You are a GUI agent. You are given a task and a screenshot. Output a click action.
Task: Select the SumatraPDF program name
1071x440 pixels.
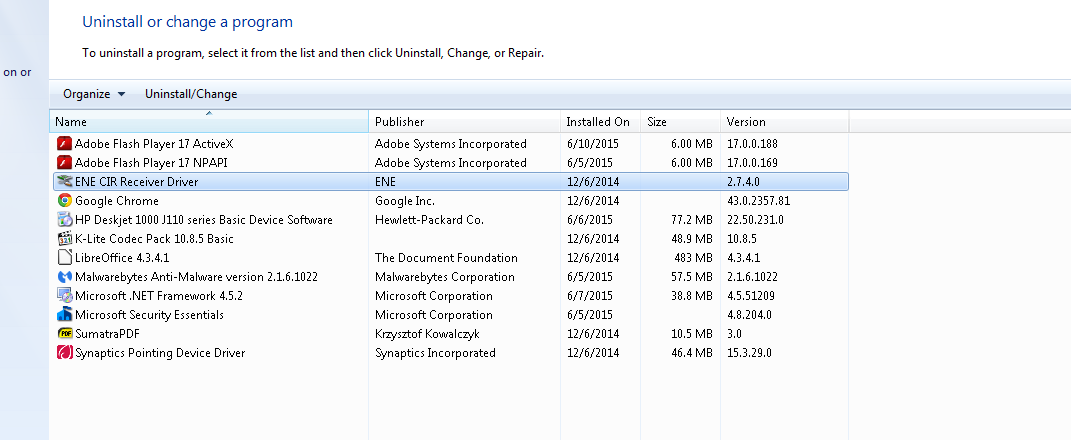click(x=107, y=334)
